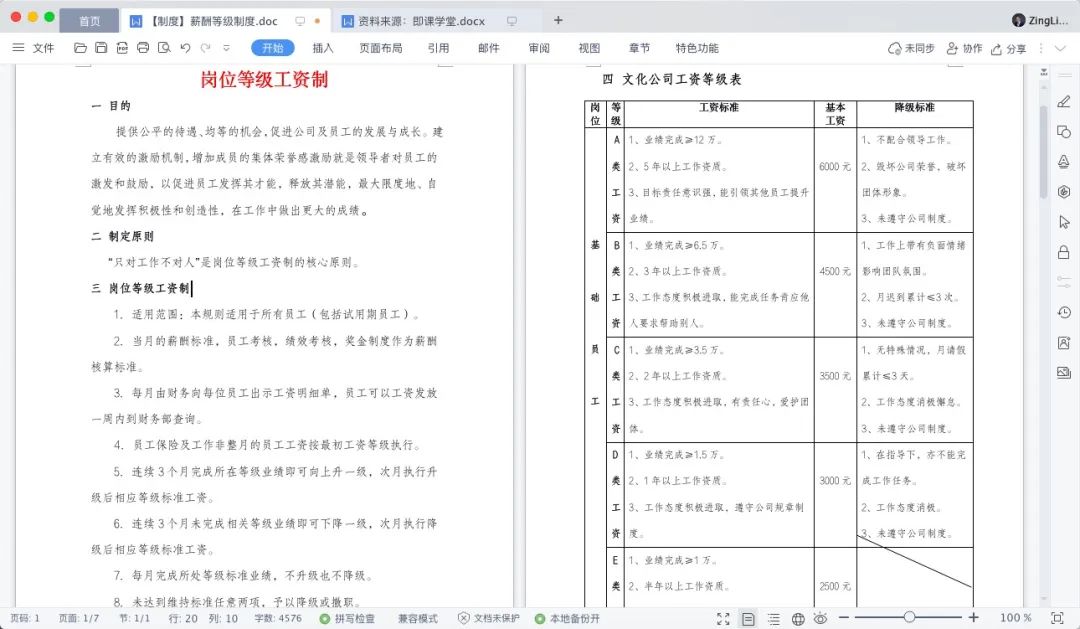Open the more options vertical dots
Viewport: 1080px width, 629px height.
click(x=1041, y=48)
